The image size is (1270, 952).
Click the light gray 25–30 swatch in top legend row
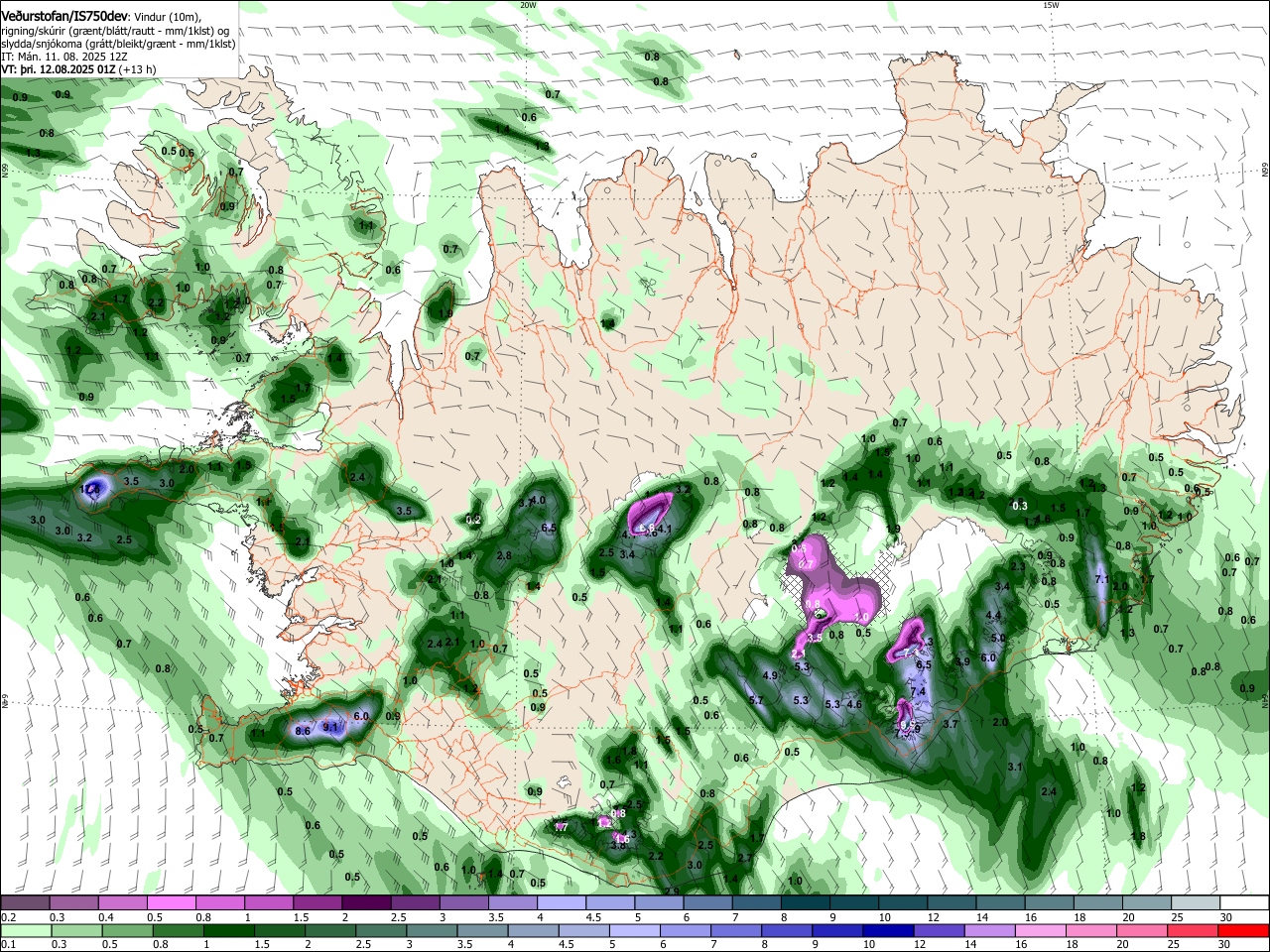point(1197,903)
